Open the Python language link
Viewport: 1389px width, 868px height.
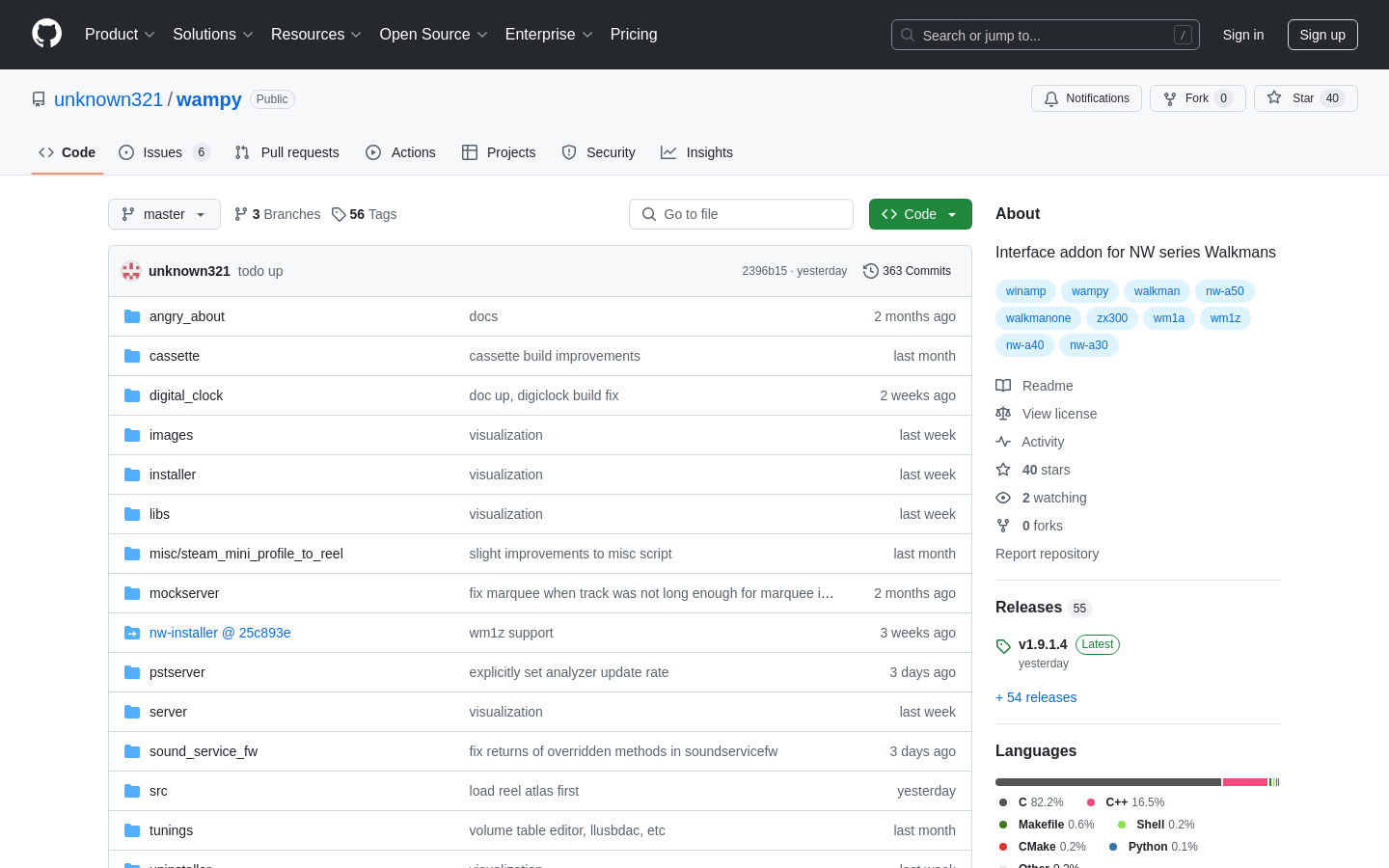coord(1152,847)
